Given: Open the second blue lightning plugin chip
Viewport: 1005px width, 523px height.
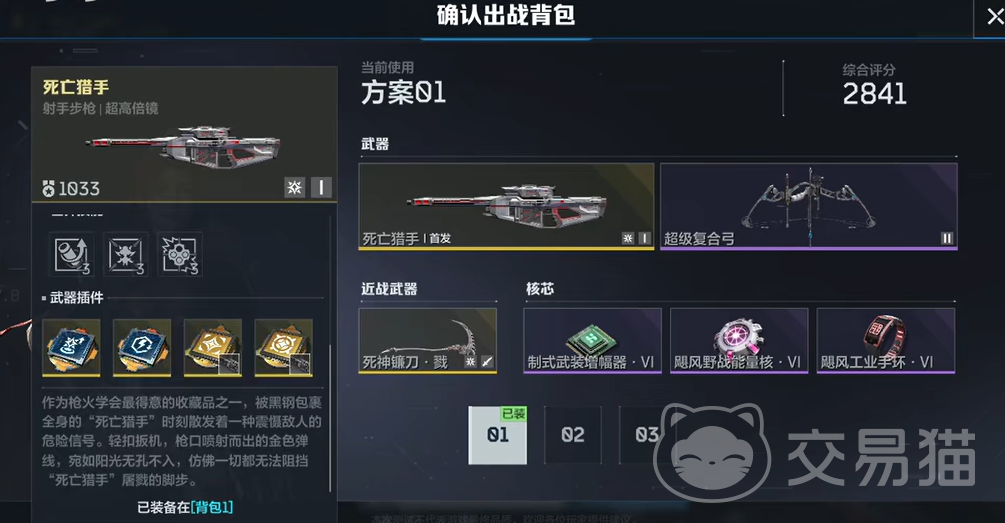Looking at the screenshot, I should [x=142, y=347].
